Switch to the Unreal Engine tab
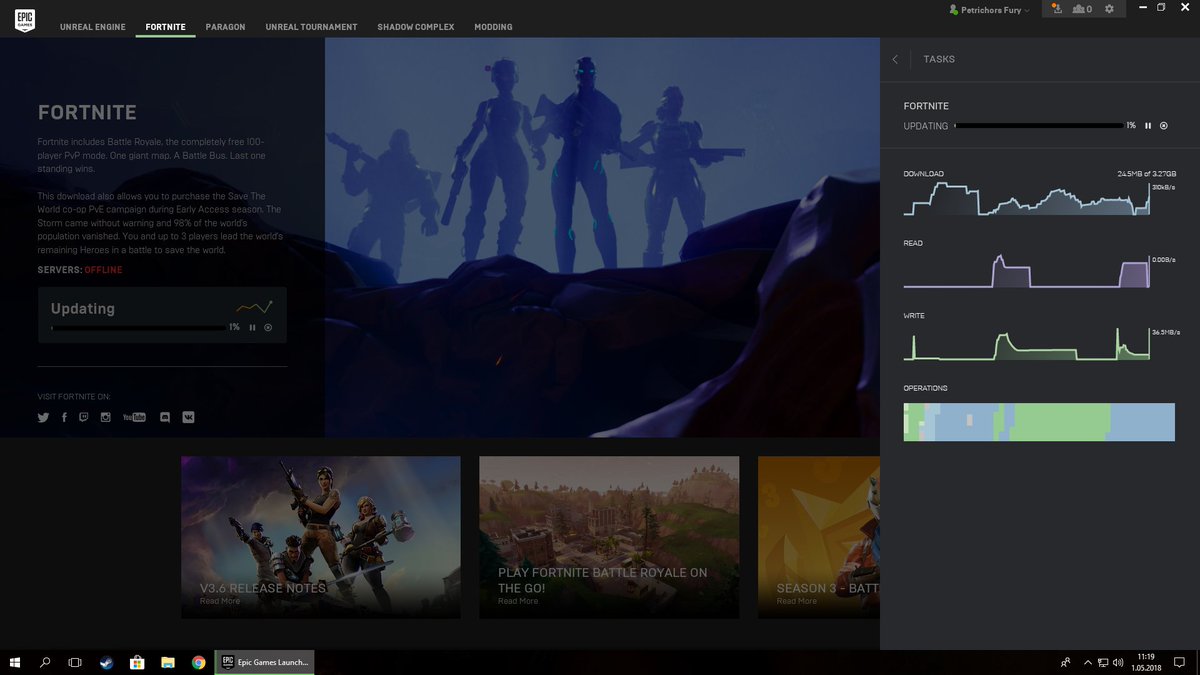Screen dimensions: 1200x675 tap(92, 27)
